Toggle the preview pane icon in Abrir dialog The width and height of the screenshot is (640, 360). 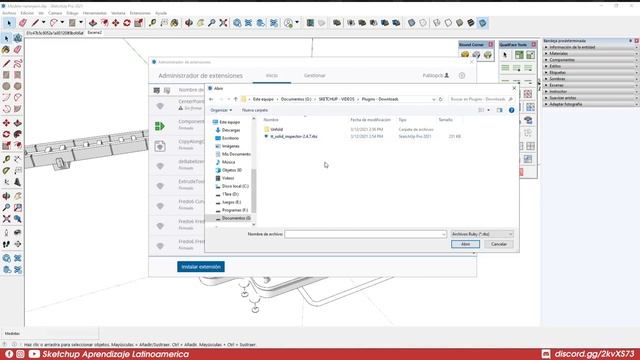(500, 110)
